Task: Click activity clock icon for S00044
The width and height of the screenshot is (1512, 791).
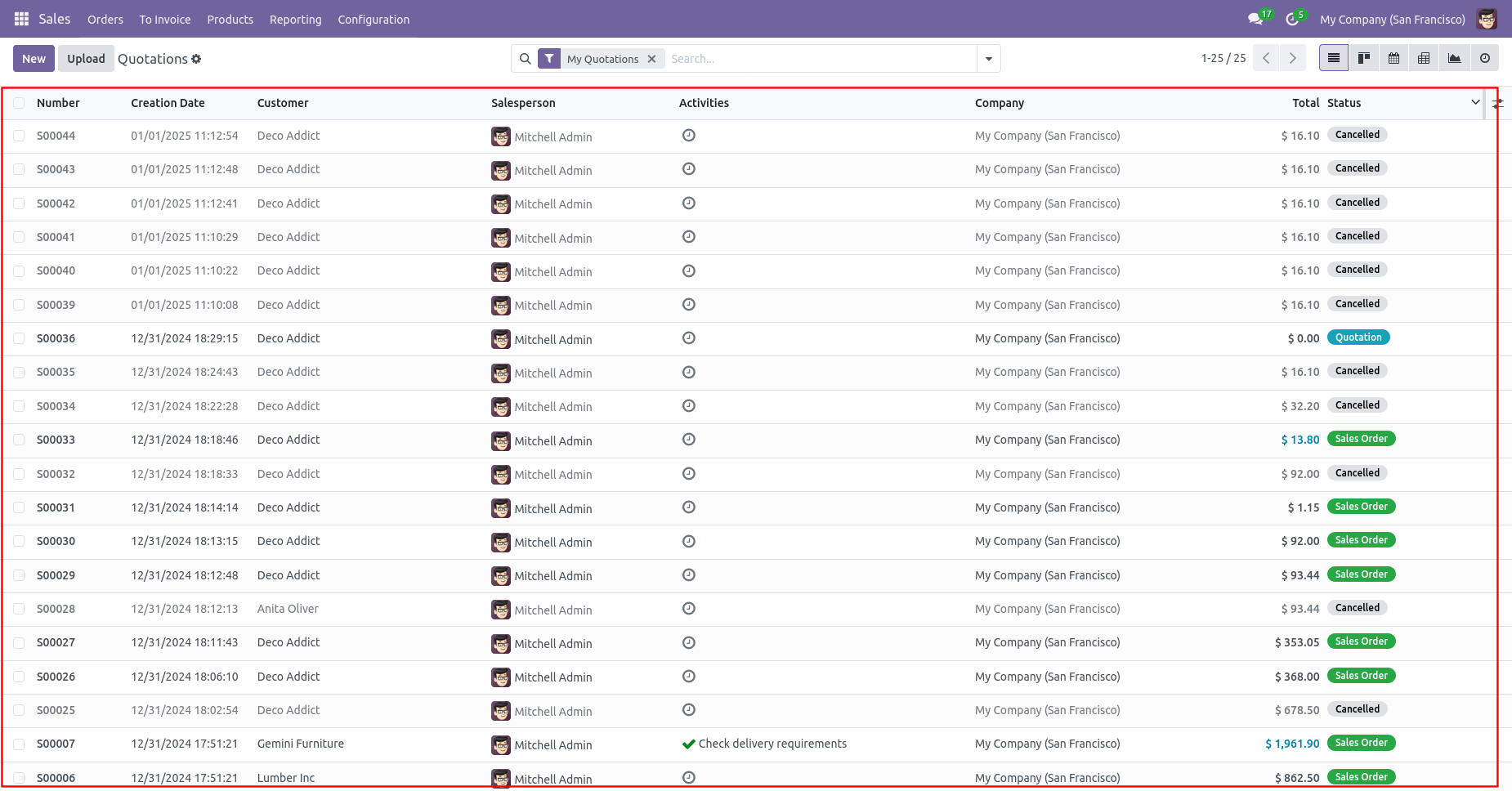Action: [689, 136]
